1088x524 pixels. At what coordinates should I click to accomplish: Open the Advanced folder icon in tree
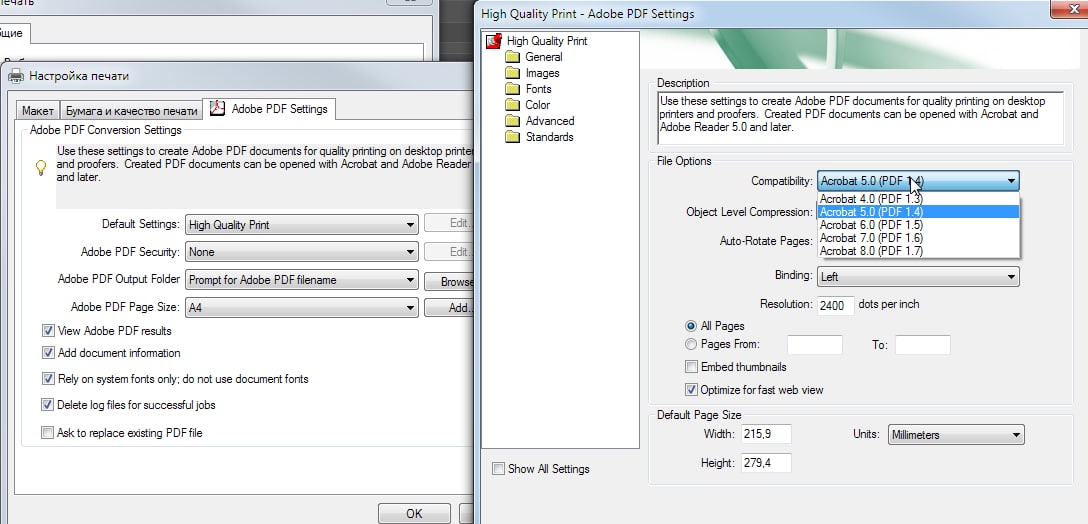click(x=513, y=121)
